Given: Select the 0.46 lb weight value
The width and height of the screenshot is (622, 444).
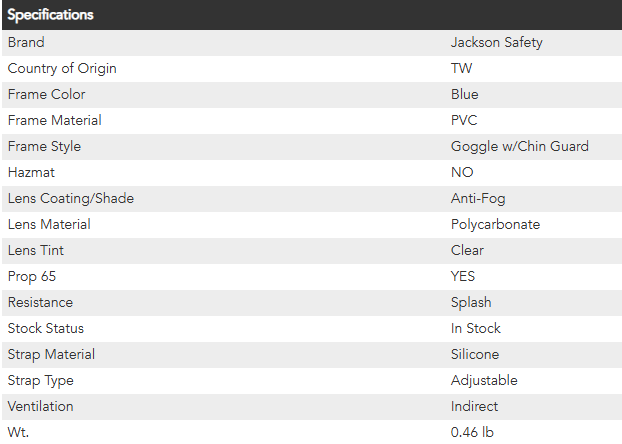Looking at the screenshot, I should pos(472,432).
